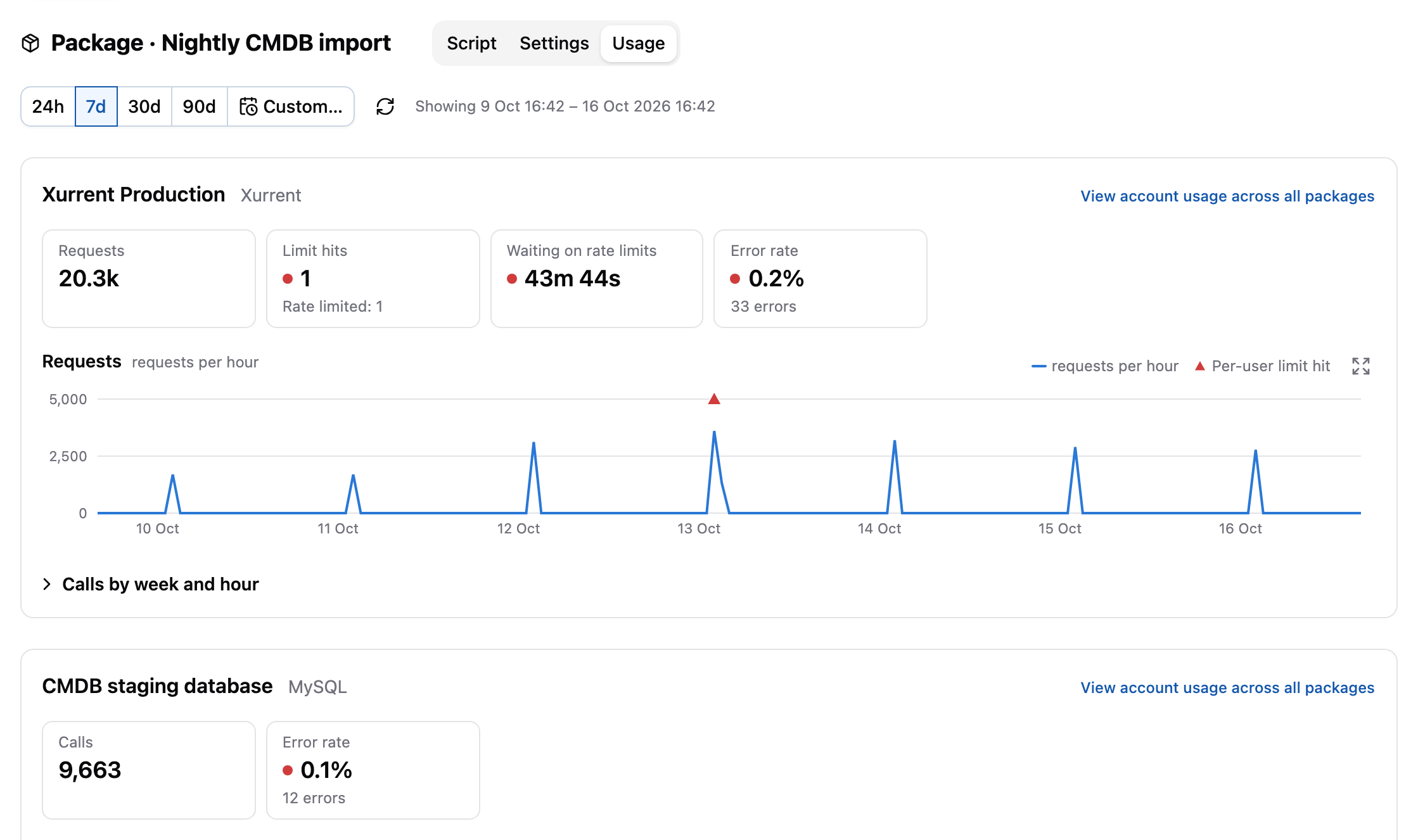Open the Script tab
The width and height of the screenshot is (1418, 840).
point(471,43)
